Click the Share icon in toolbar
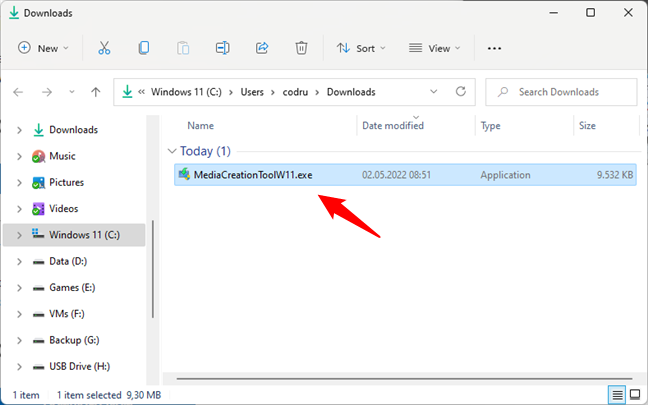 (x=262, y=48)
